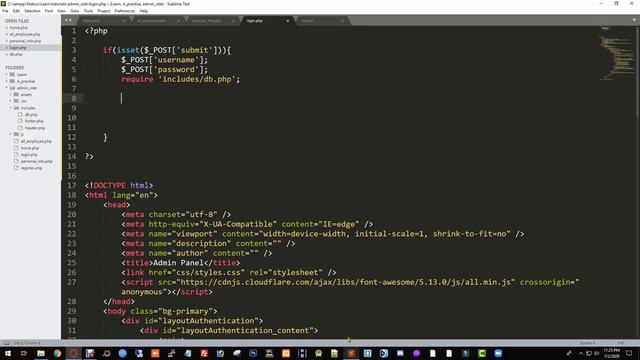This screenshot has width=640, height=360.
Task: Expand the js folder
Action: [11, 134]
